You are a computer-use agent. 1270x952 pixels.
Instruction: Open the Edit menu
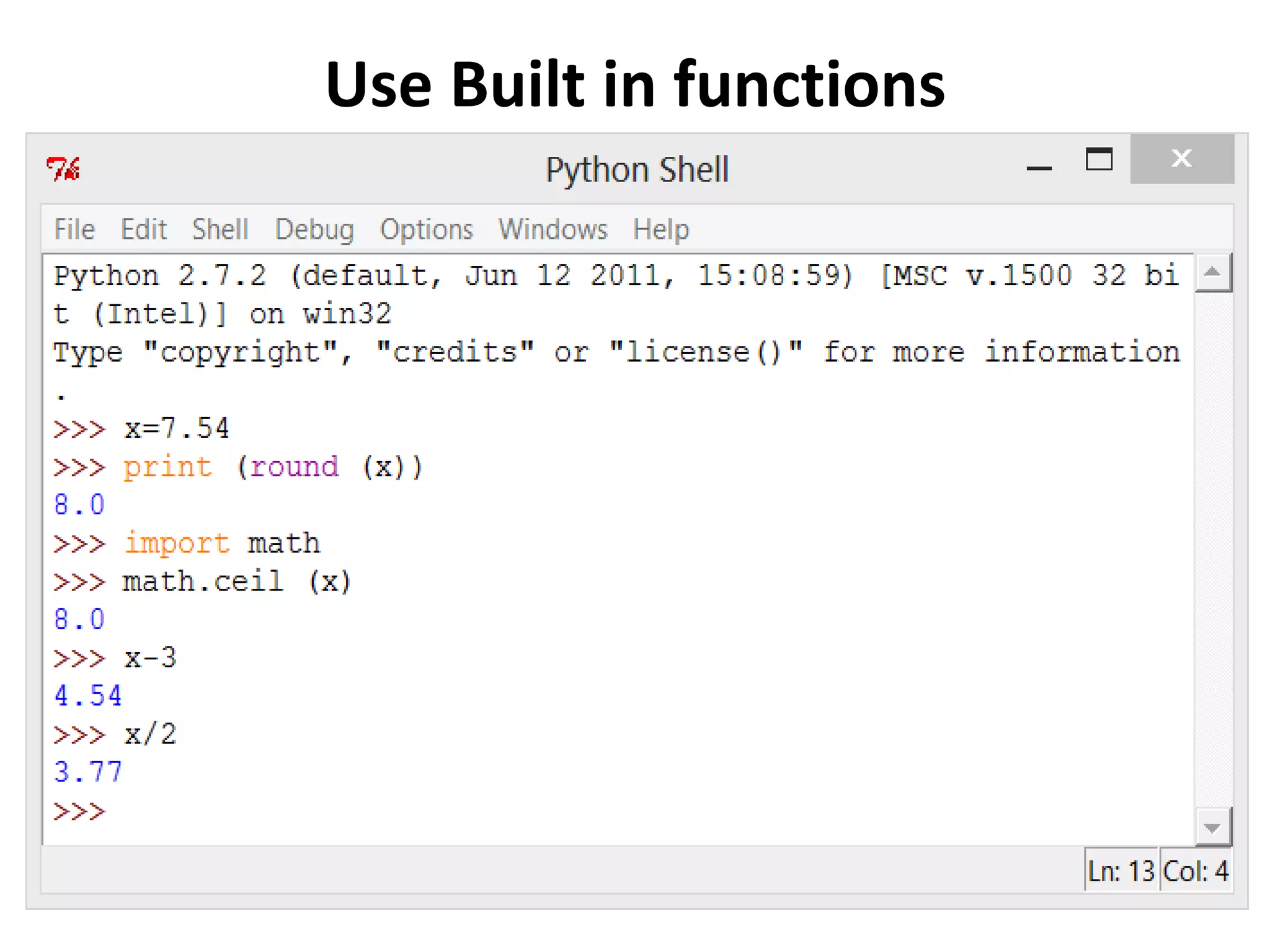click(143, 229)
